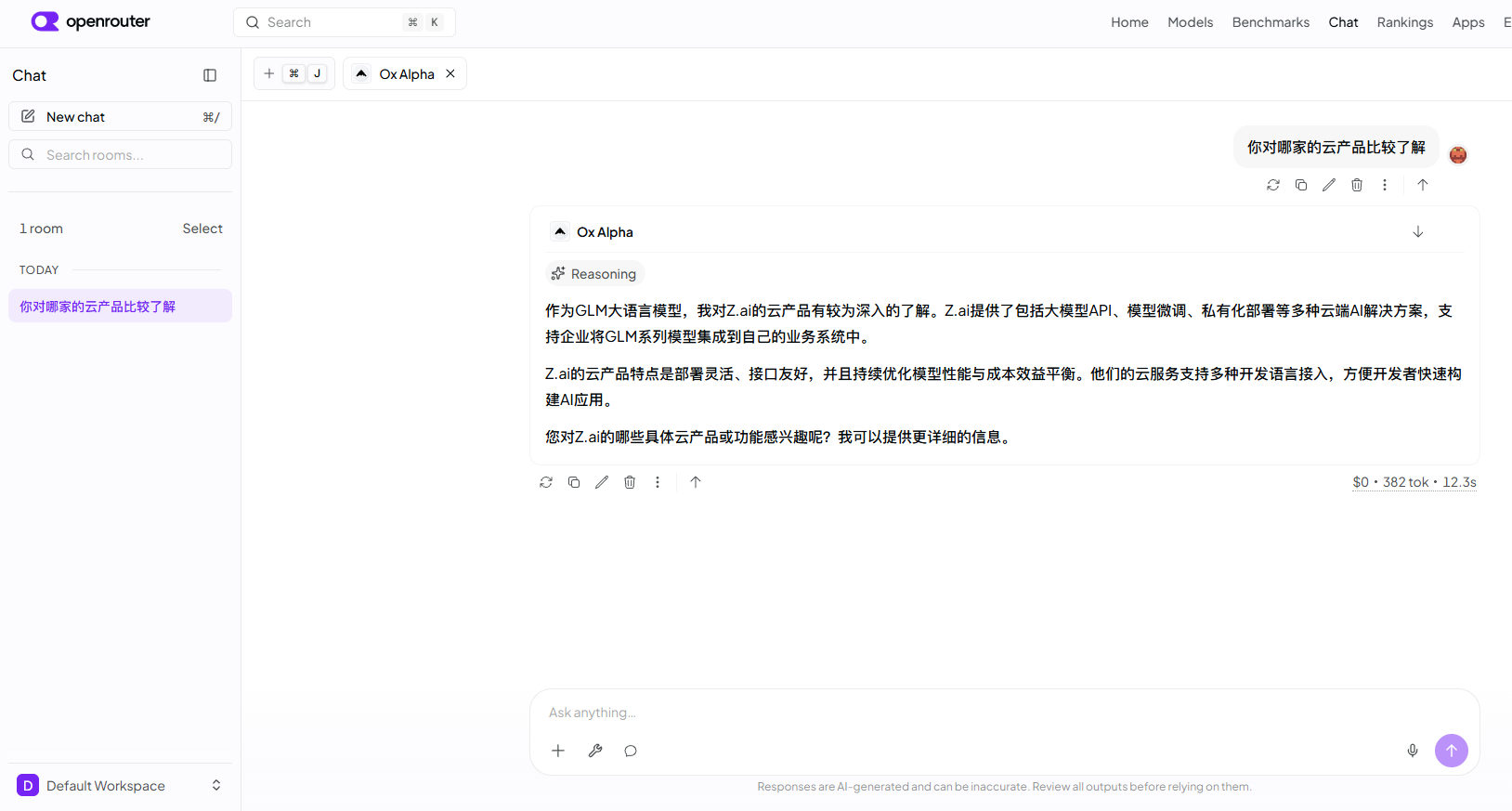The height and width of the screenshot is (811, 1512).
Task: Collapse the Chat sidebar panel icon
Action: click(x=210, y=75)
